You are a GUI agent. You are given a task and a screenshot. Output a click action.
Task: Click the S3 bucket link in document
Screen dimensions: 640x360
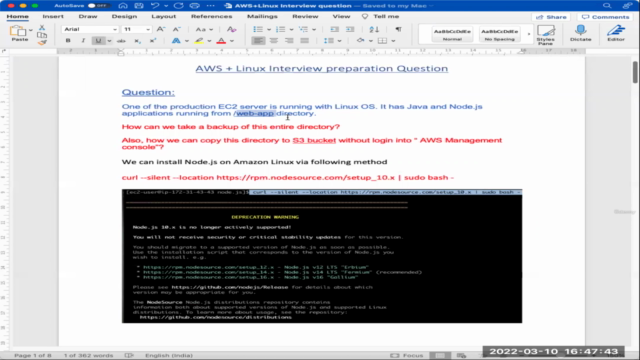(x=314, y=140)
